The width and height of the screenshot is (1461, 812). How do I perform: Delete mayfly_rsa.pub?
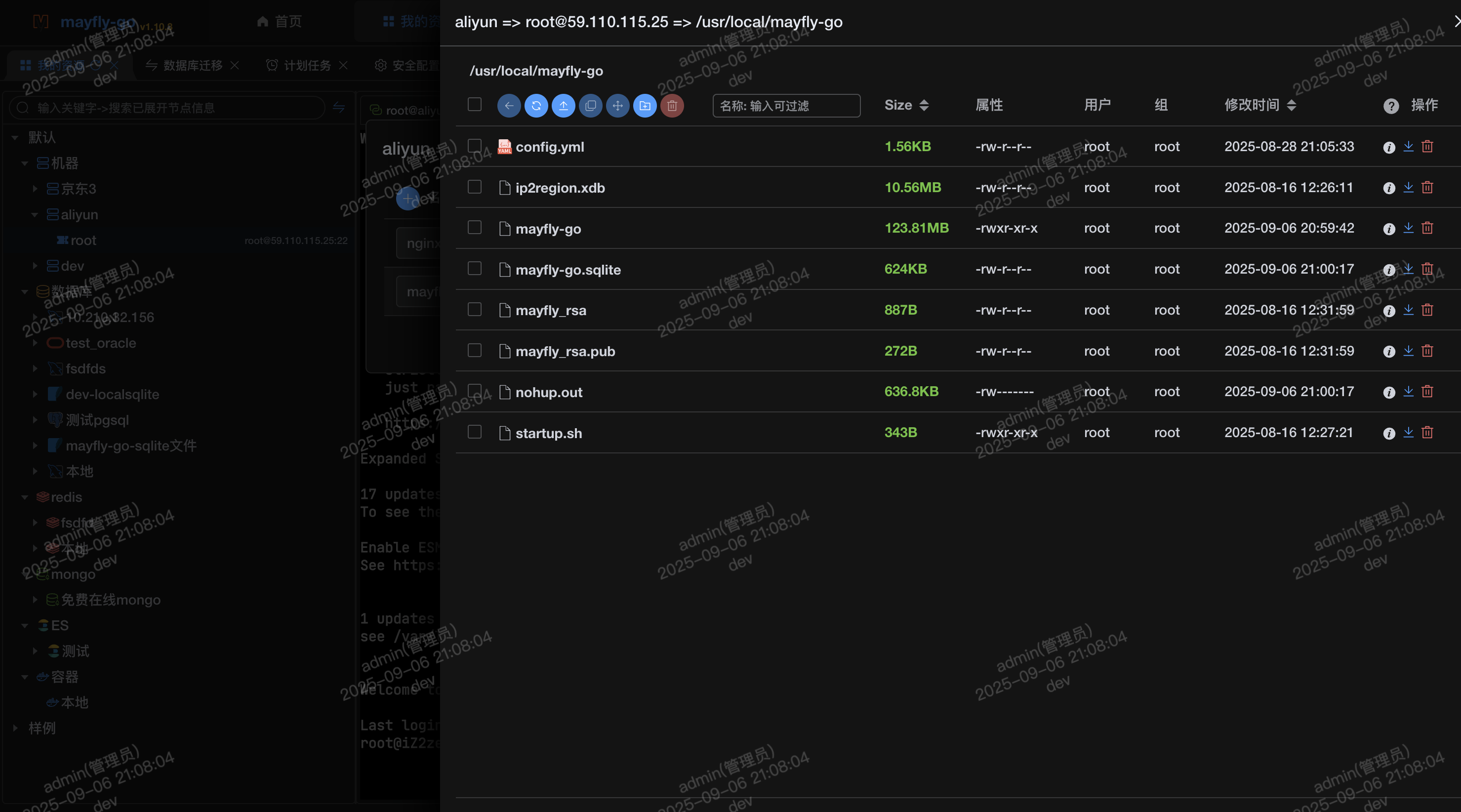1427,350
